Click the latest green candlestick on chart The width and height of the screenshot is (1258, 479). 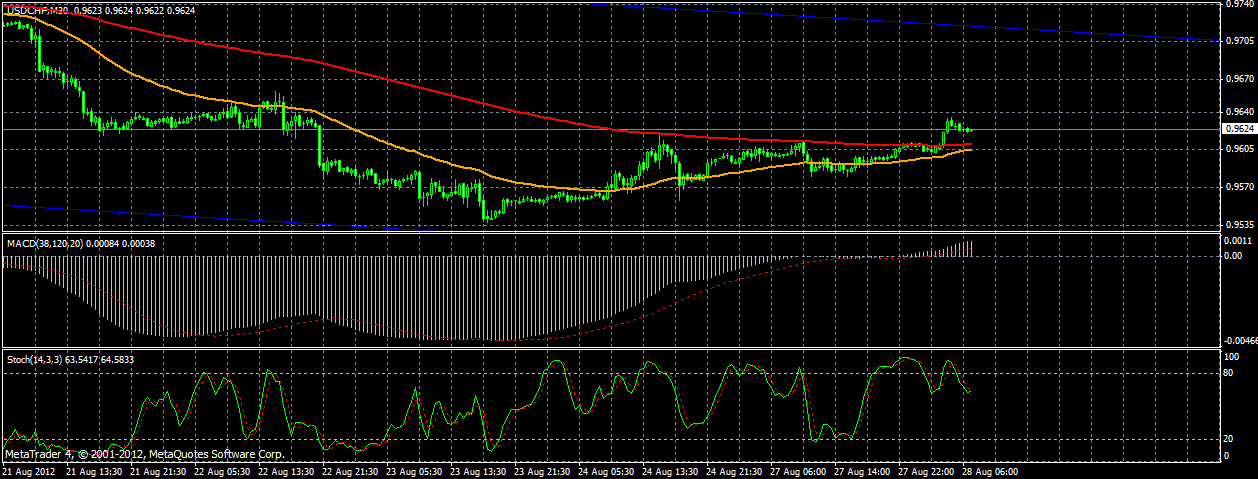tap(970, 129)
